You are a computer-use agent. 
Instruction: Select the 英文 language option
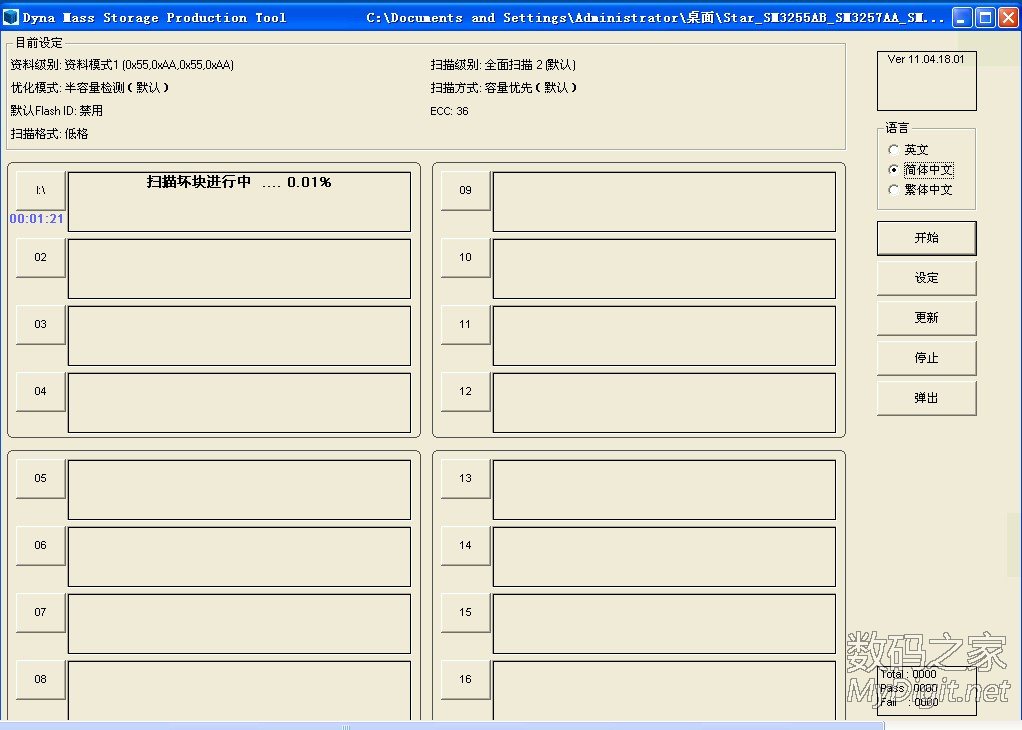pyautogui.click(x=908, y=150)
